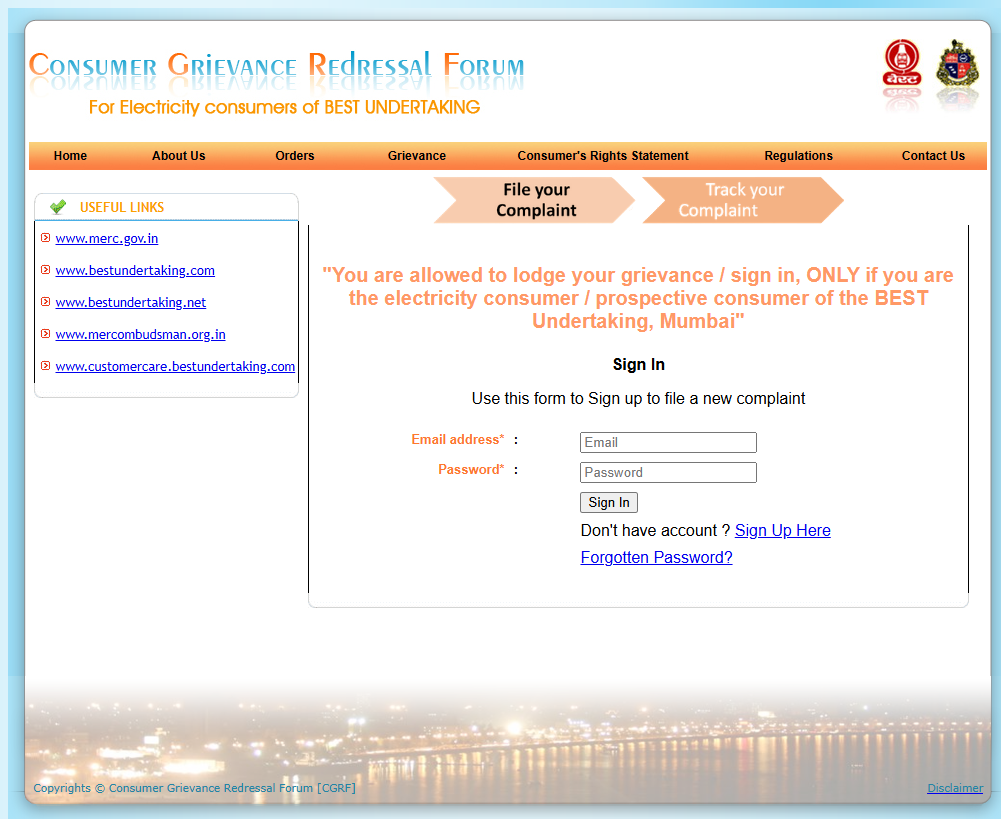Open the About Us menu
The image size is (1001, 819).
tap(178, 156)
